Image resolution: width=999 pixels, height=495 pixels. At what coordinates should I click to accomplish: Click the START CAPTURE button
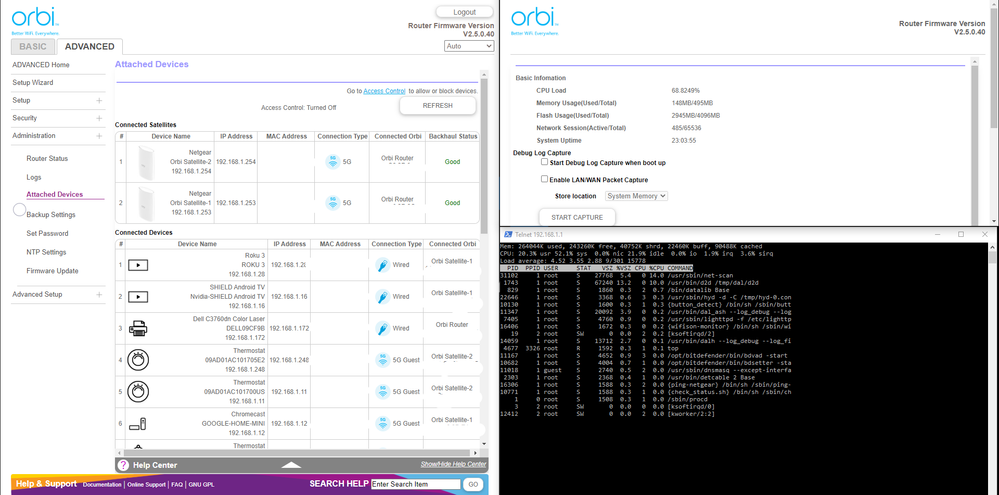[x=577, y=217]
